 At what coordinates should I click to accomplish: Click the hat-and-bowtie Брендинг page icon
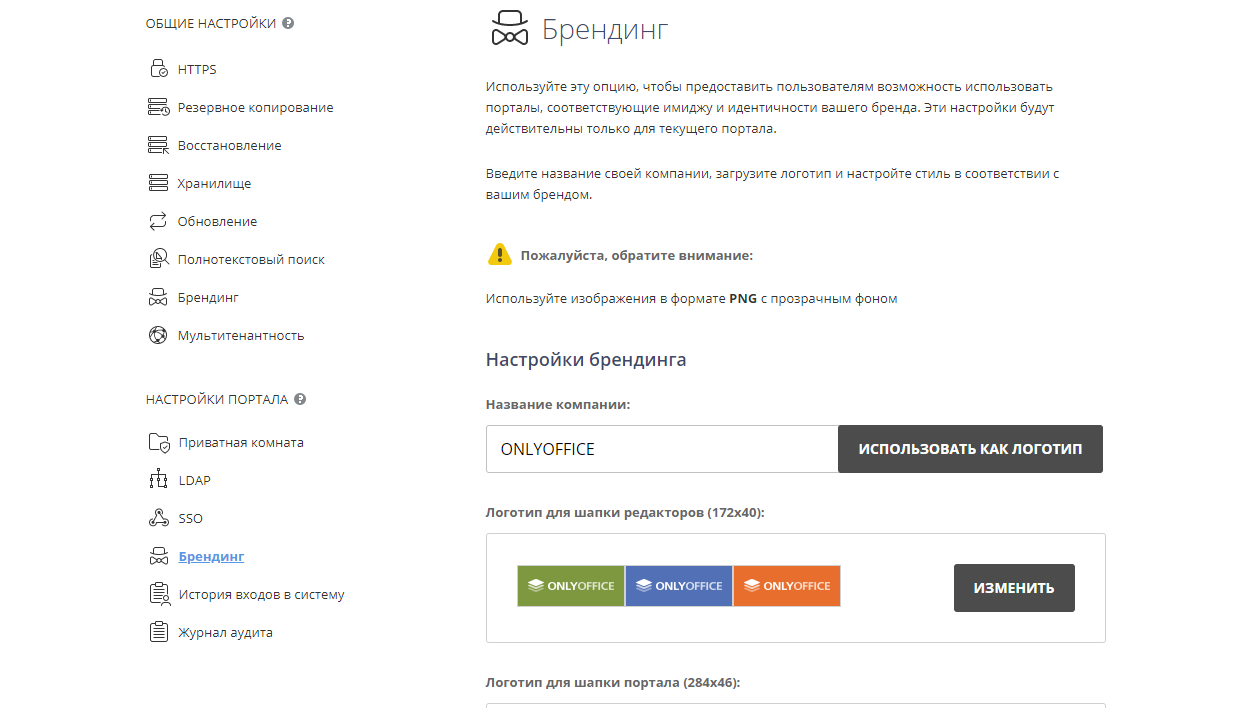coord(509,29)
